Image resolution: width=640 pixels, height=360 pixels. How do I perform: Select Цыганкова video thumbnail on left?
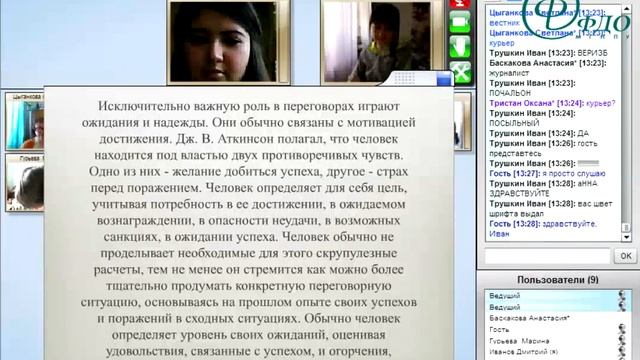(24, 121)
